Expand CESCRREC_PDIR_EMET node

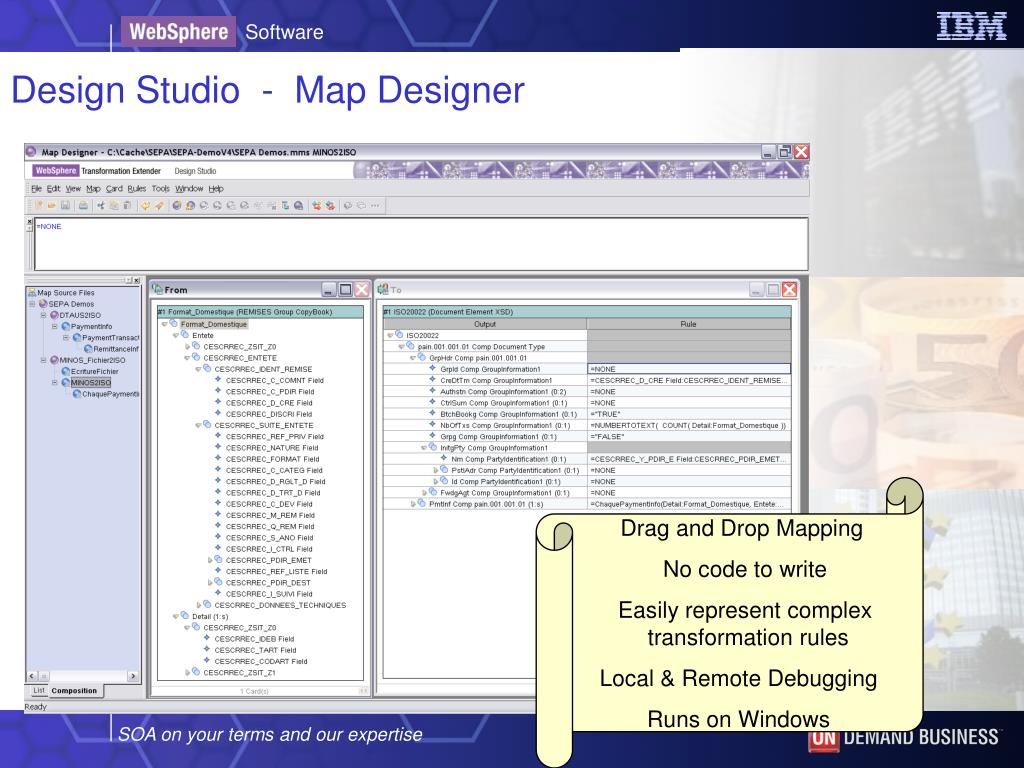tap(210, 560)
